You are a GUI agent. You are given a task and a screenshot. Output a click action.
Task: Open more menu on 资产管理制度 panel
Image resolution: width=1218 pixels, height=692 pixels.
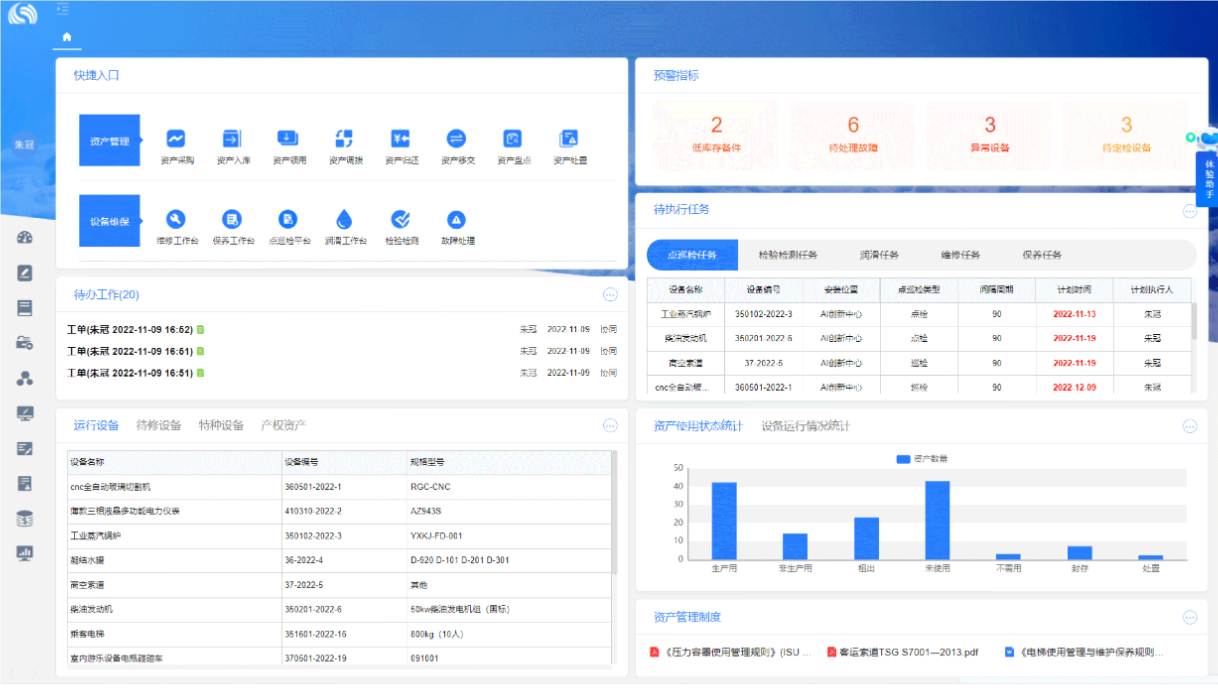[x=1189, y=617]
